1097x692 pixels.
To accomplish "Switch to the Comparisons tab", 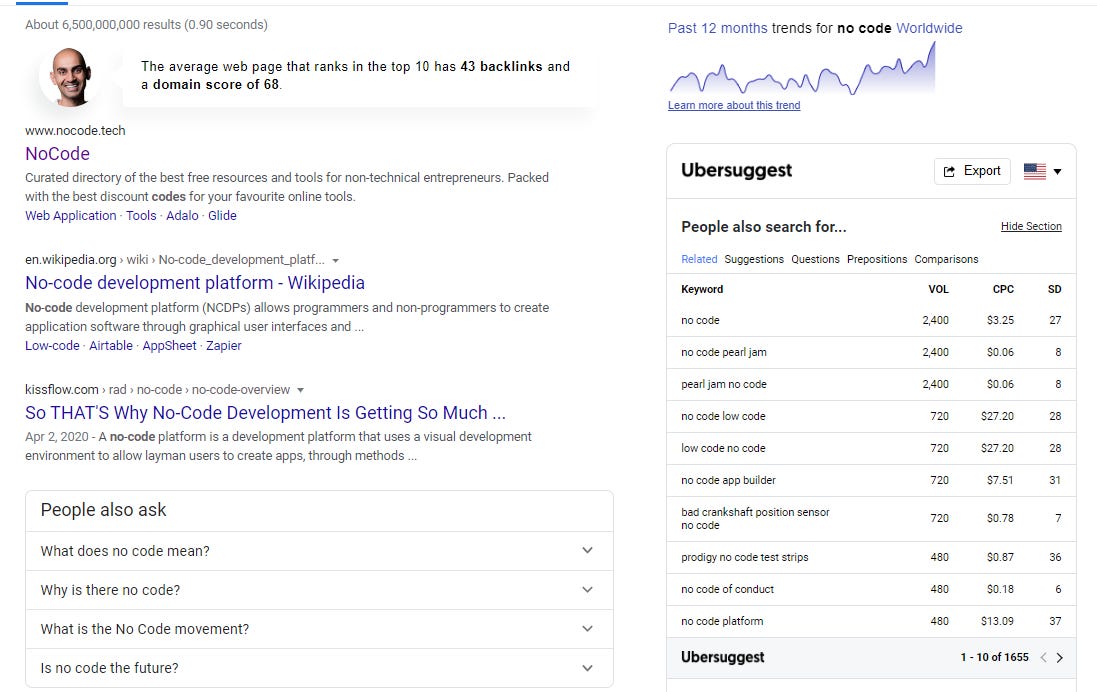I will 946,259.
